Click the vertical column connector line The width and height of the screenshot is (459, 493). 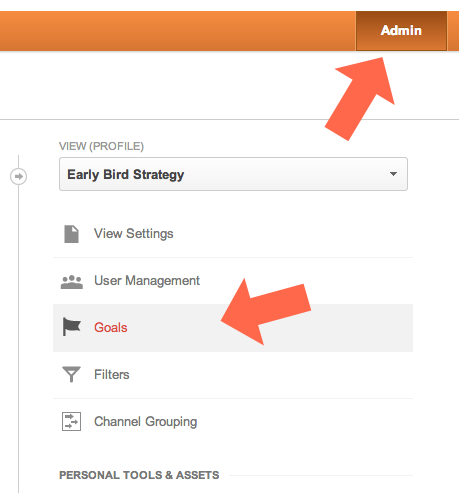pos(18,333)
